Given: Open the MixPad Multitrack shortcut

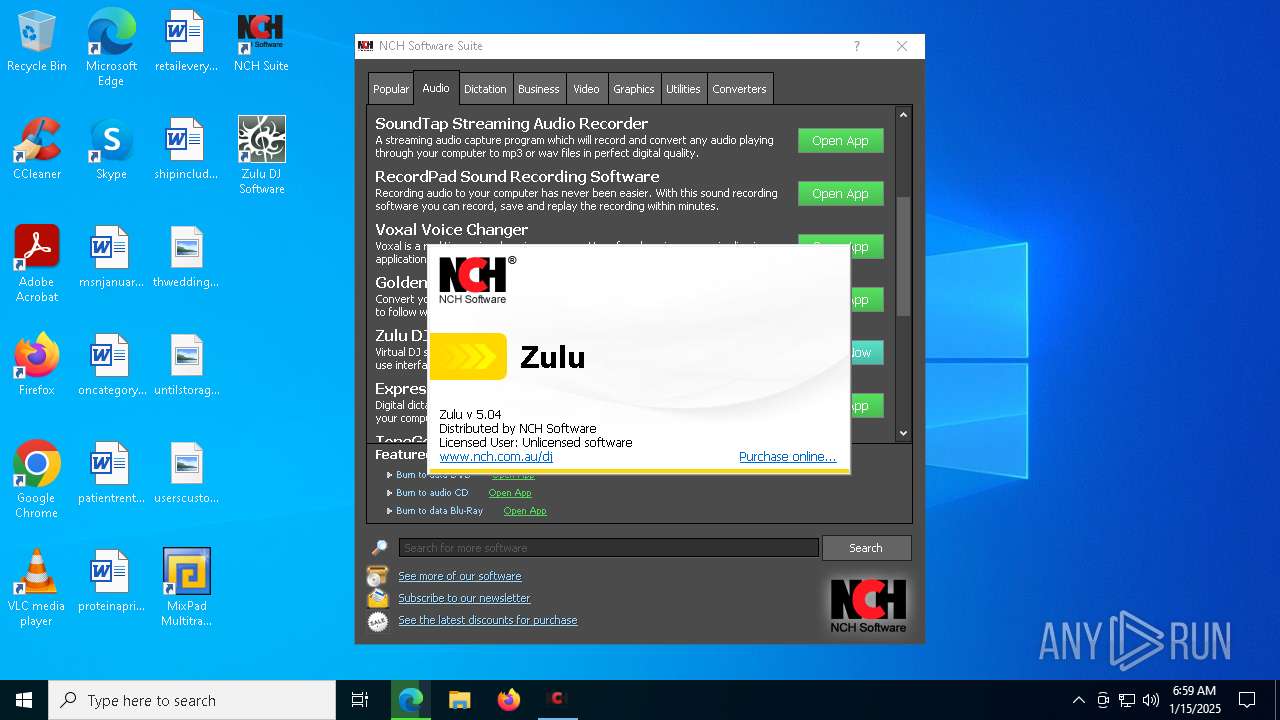Looking at the screenshot, I should 186,587.
